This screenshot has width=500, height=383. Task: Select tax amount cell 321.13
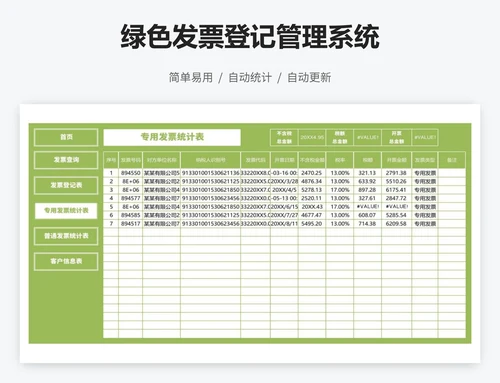coord(367,173)
